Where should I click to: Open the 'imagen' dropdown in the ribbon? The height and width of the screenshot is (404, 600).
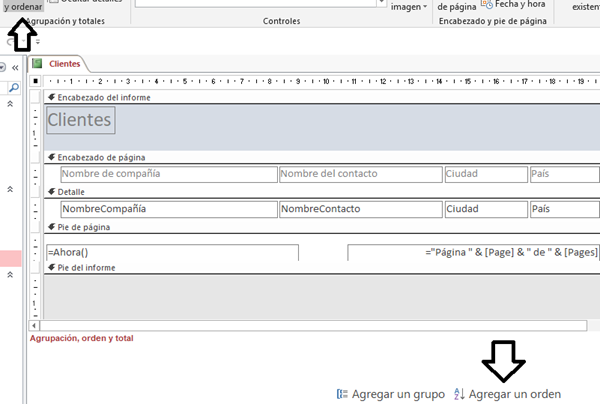tap(409, 7)
